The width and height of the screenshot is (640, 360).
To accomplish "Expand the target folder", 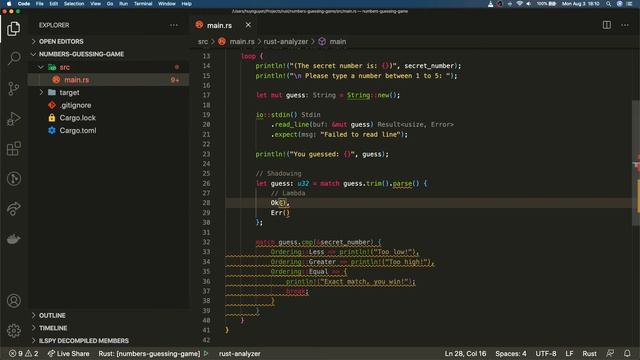I will coord(69,93).
